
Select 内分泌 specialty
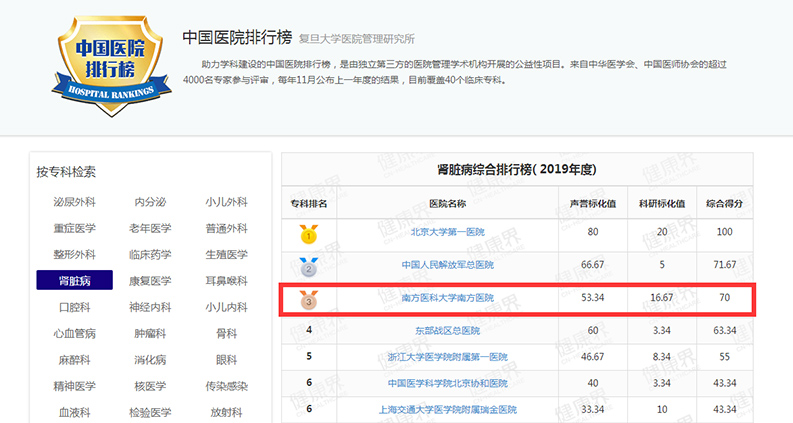click(150, 202)
